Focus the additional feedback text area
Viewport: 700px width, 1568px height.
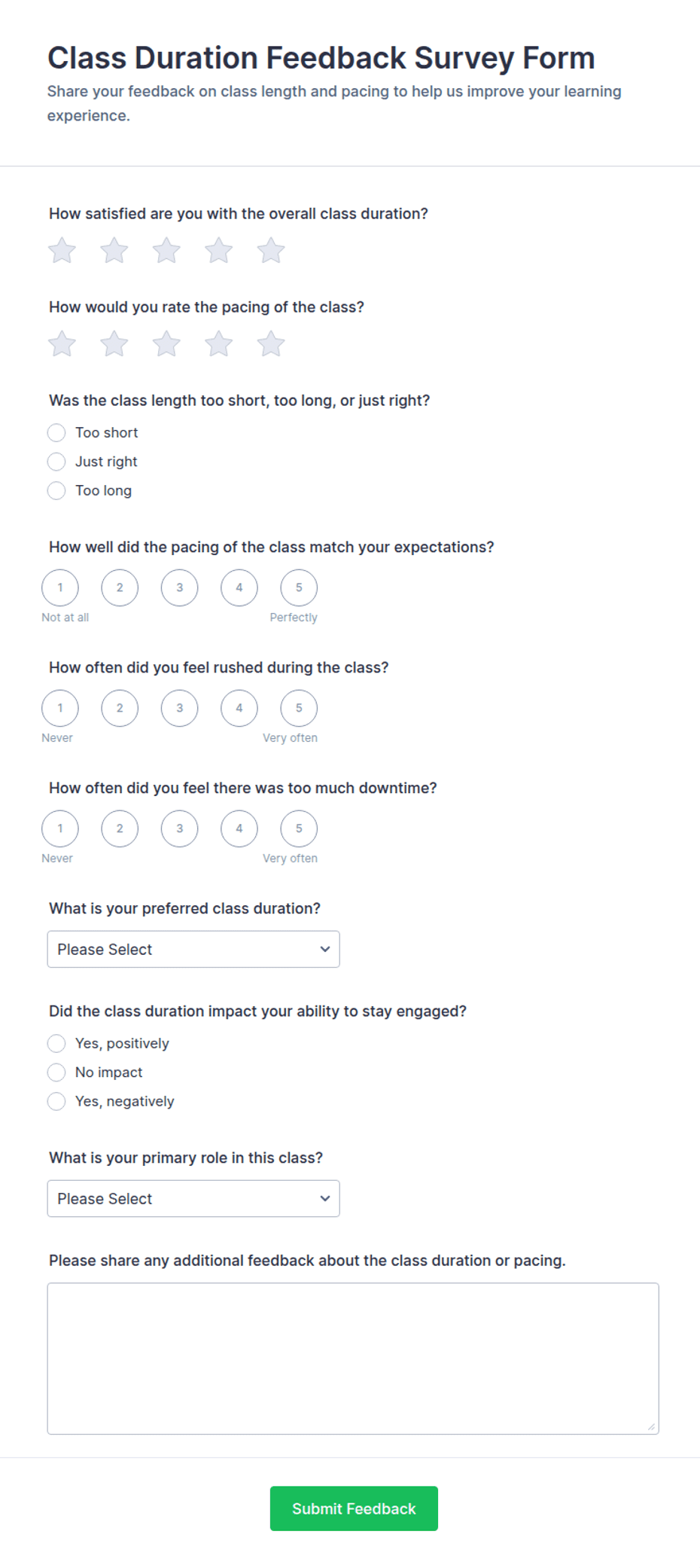[353, 1359]
